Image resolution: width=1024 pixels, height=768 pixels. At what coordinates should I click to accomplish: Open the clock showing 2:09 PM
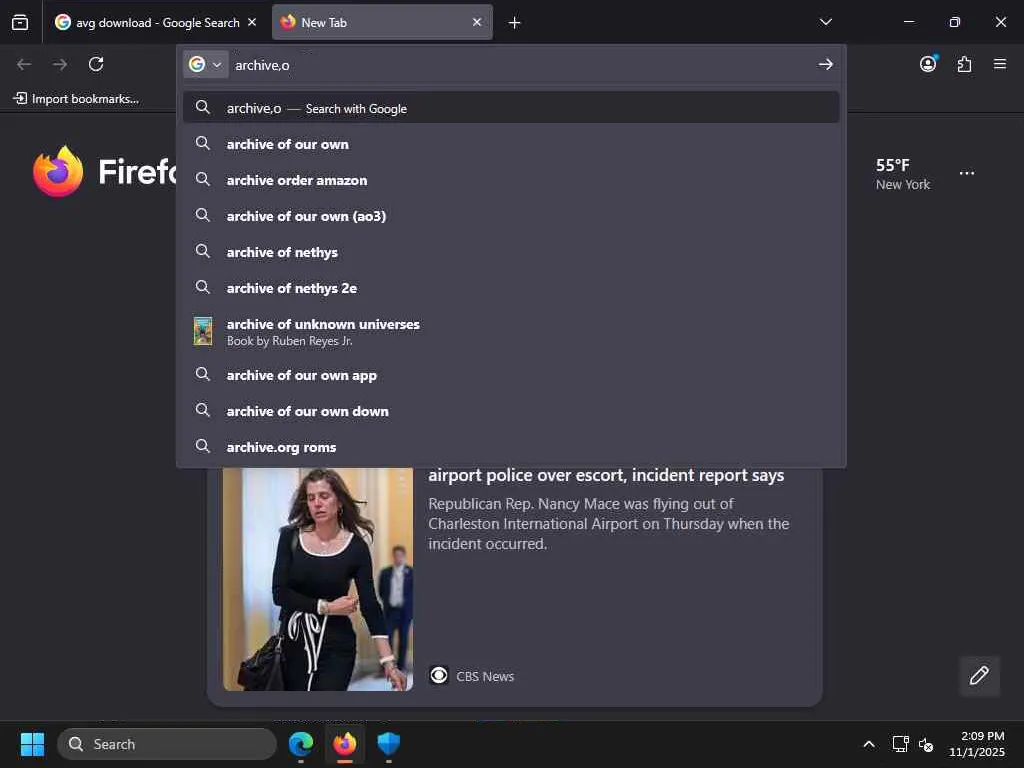pyautogui.click(x=976, y=744)
